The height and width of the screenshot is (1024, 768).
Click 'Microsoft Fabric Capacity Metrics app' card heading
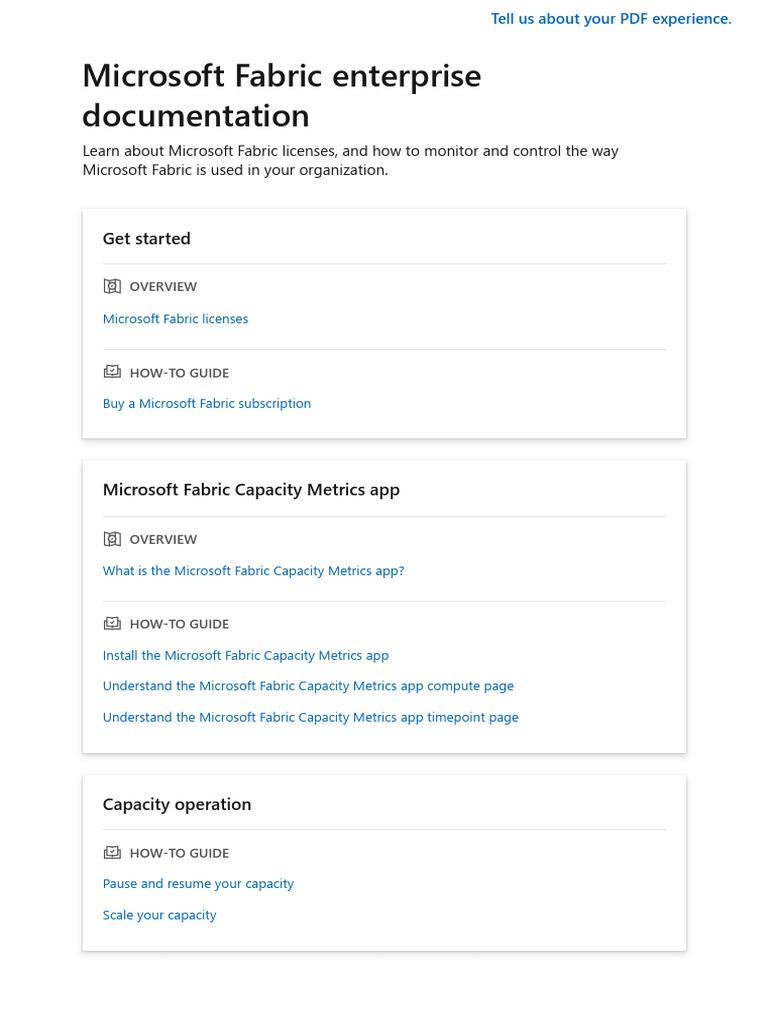pyautogui.click(x=251, y=490)
